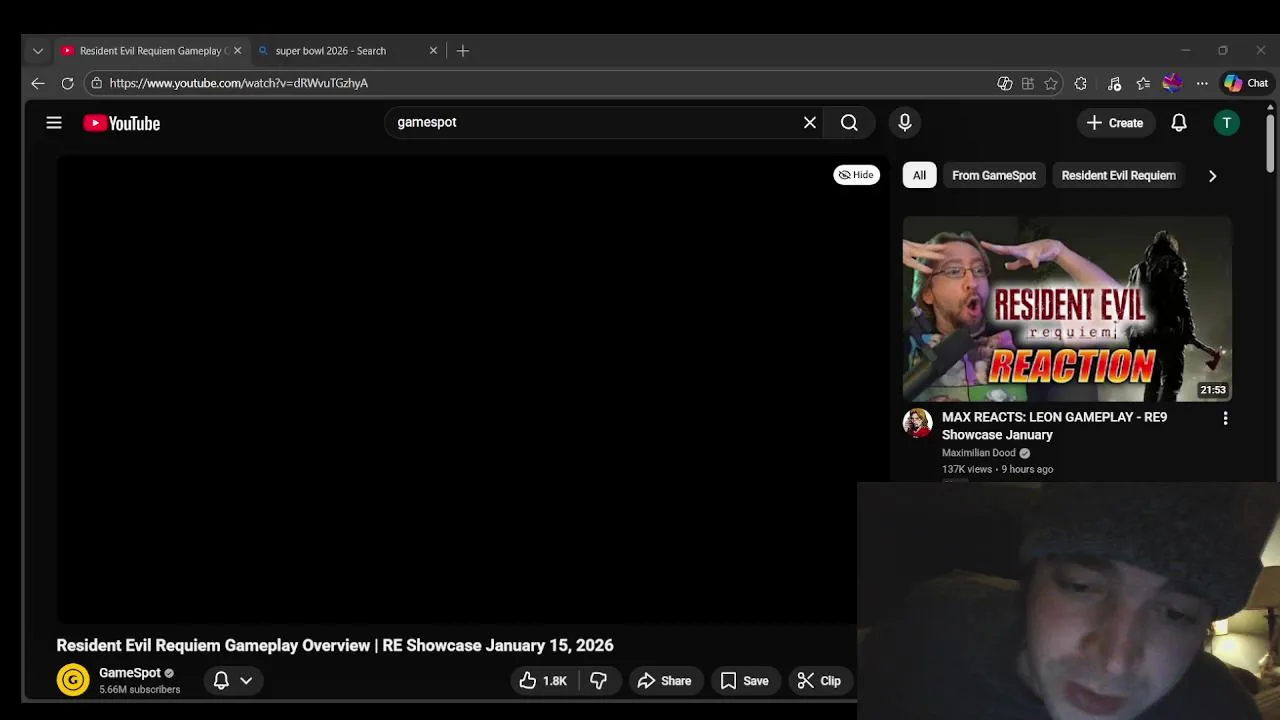Open the tab actions dropdown arrow
The image size is (1280, 720).
38,51
